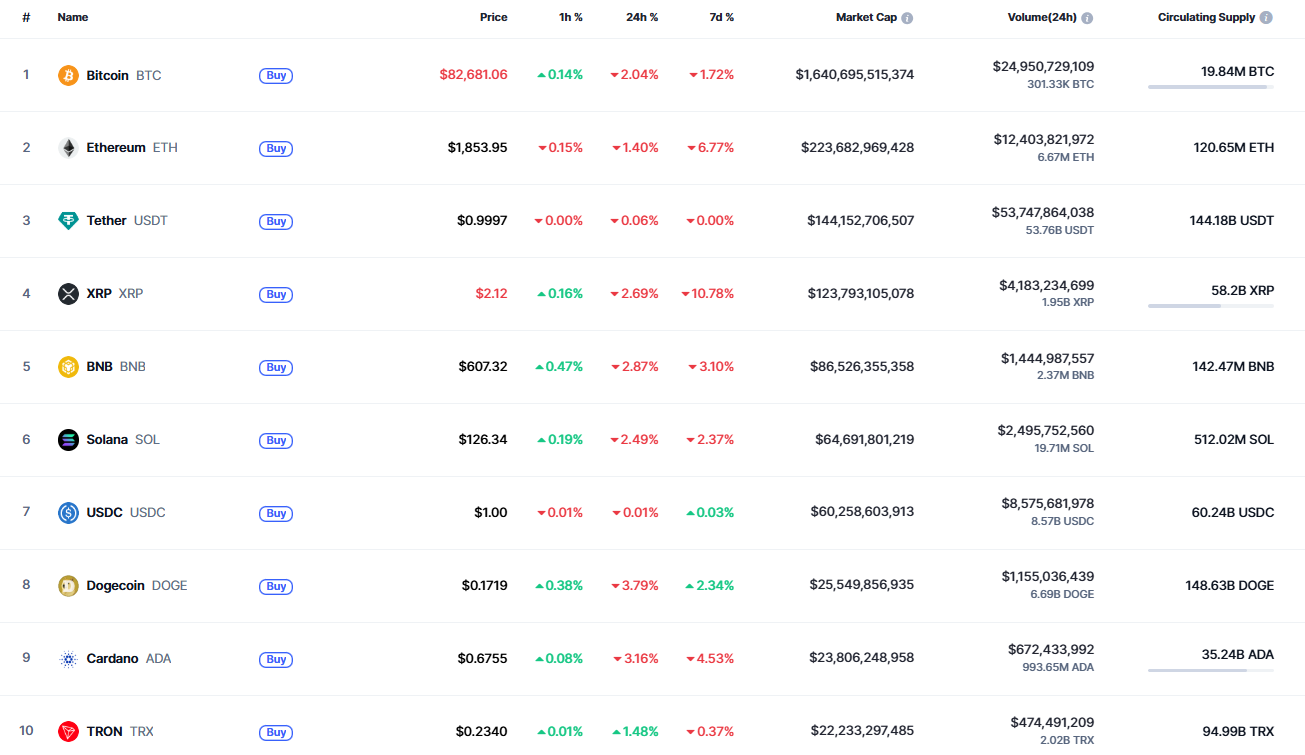1305x755 pixels.
Task: Click the XRP price value $2.12
Action: [492, 293]
